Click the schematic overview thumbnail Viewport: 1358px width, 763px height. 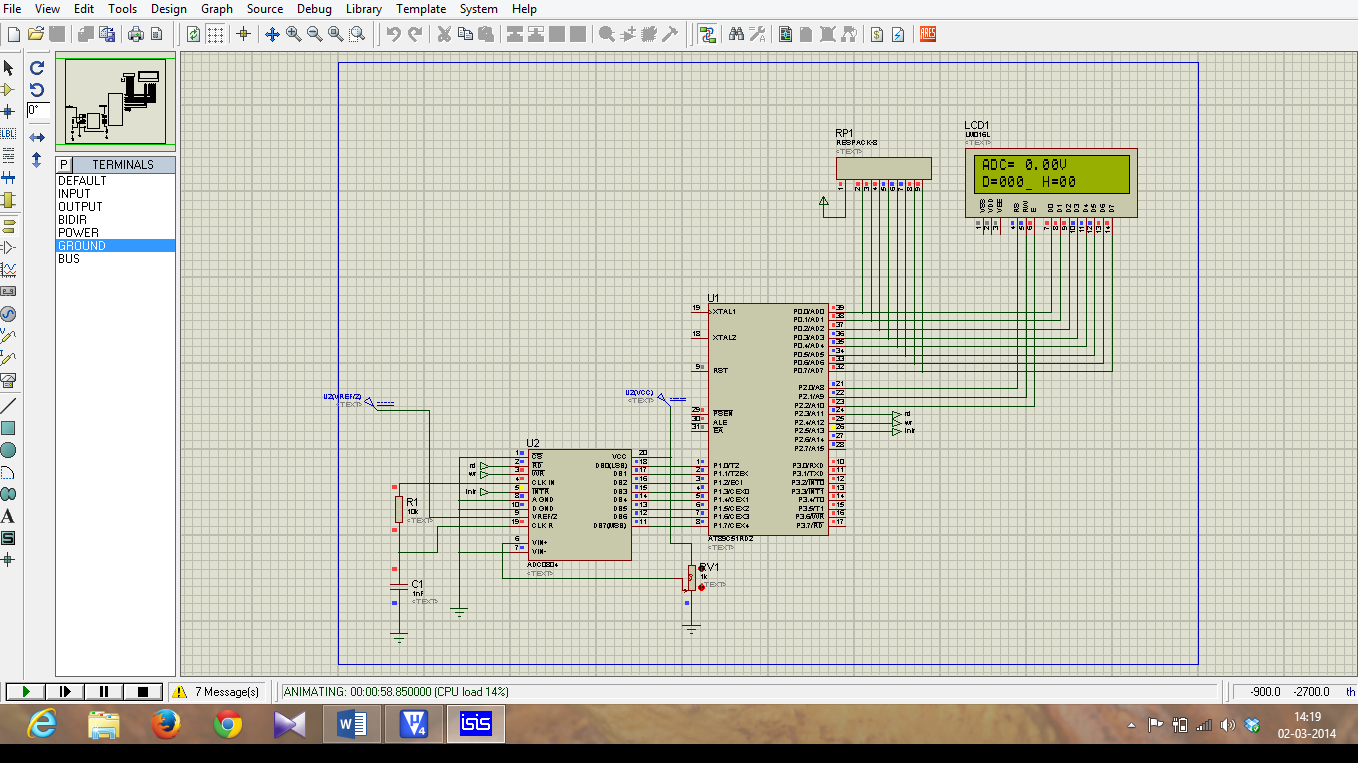coord(113,99)
